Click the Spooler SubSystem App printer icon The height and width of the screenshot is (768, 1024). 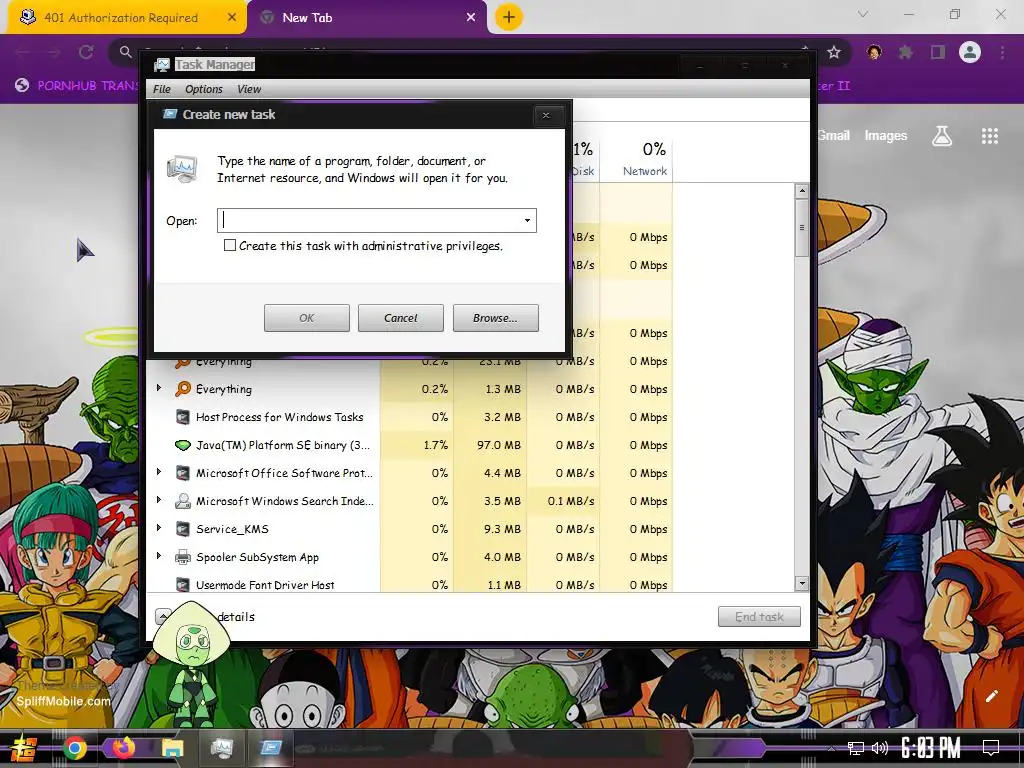[x=183, y=557]
